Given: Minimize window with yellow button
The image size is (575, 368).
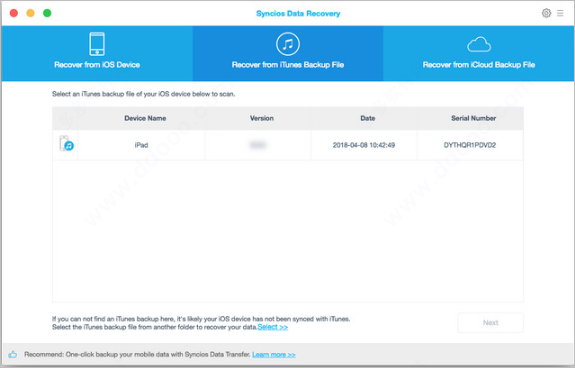Looking at the screenshot, I should pyautogui.click(x=30, y=13).
